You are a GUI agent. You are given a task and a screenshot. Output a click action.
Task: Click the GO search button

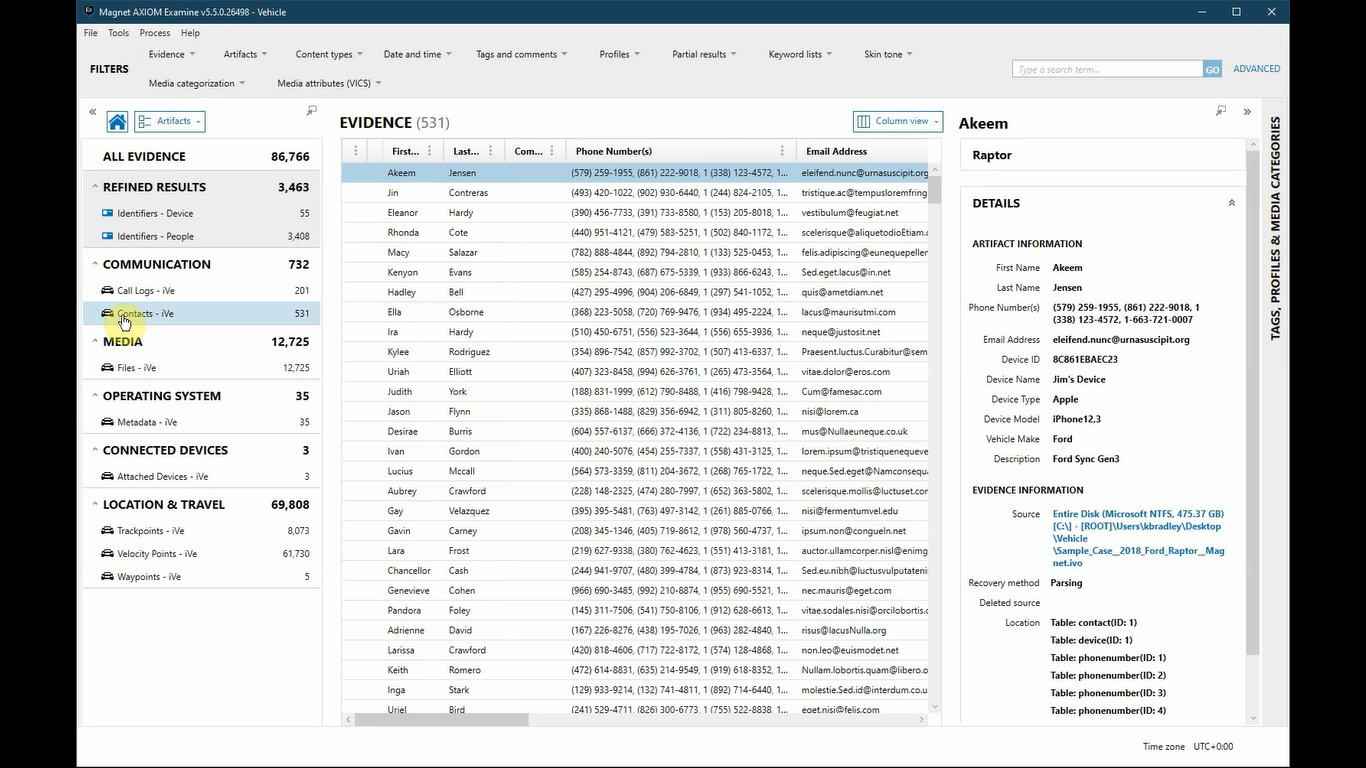(x=1212, y=69)
